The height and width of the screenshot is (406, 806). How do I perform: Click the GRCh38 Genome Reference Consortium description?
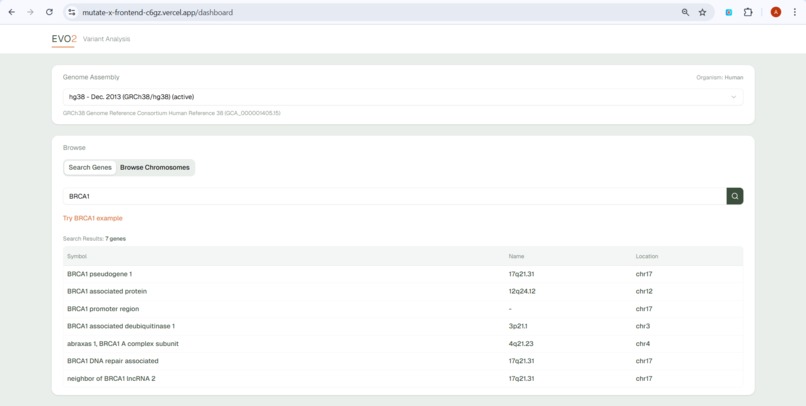pyautogui.click(x=172, y=113)
